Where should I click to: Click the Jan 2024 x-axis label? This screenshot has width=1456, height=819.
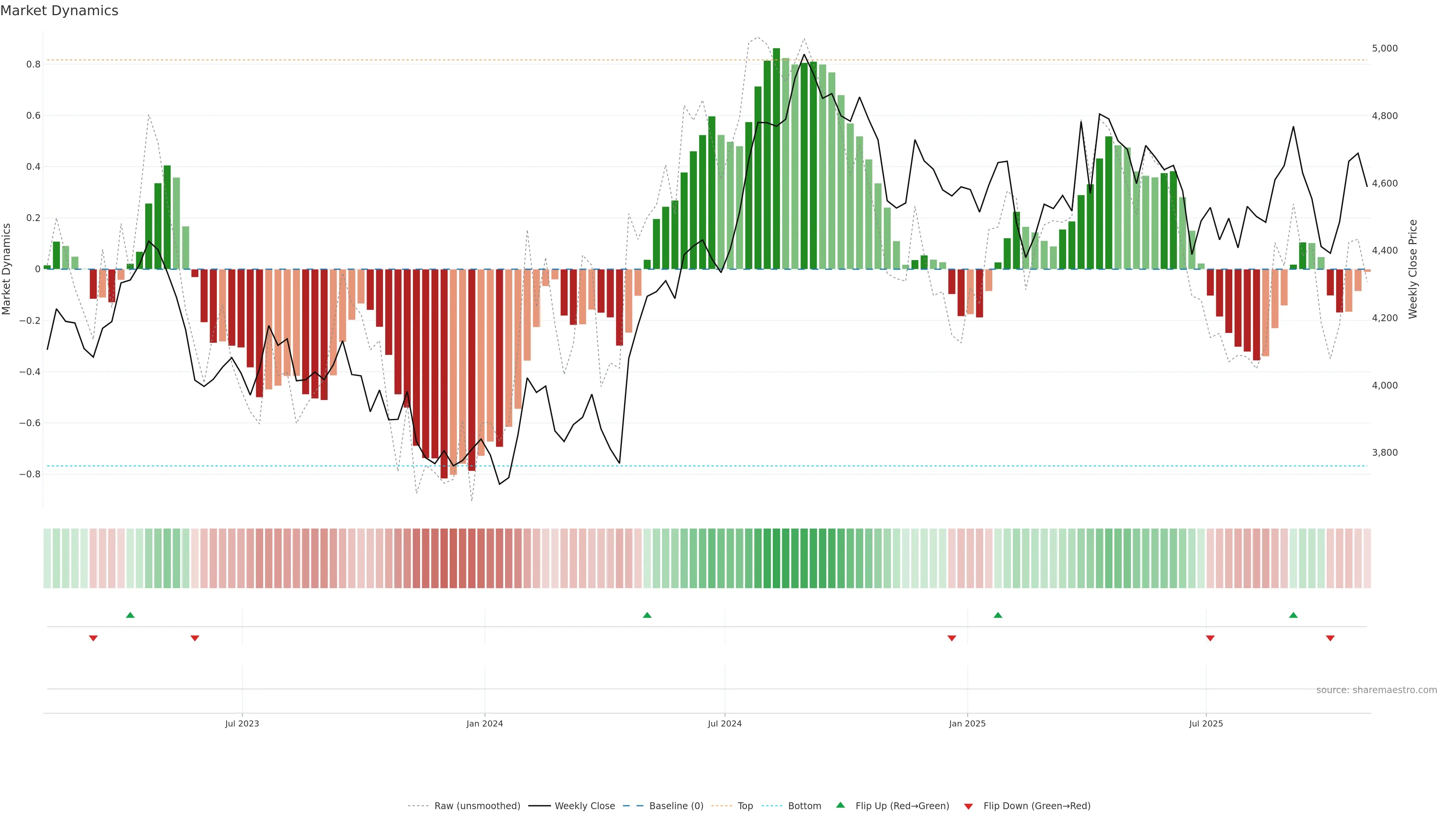[485, 723]
